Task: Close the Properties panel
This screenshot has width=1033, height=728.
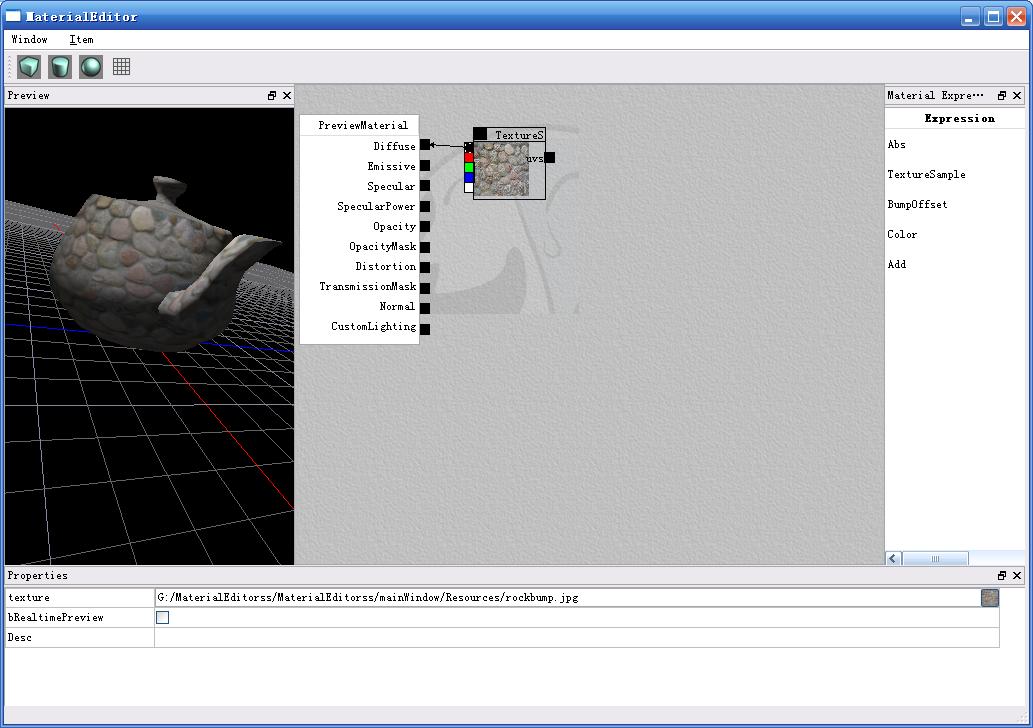Action: click(x=1017, y=576)
